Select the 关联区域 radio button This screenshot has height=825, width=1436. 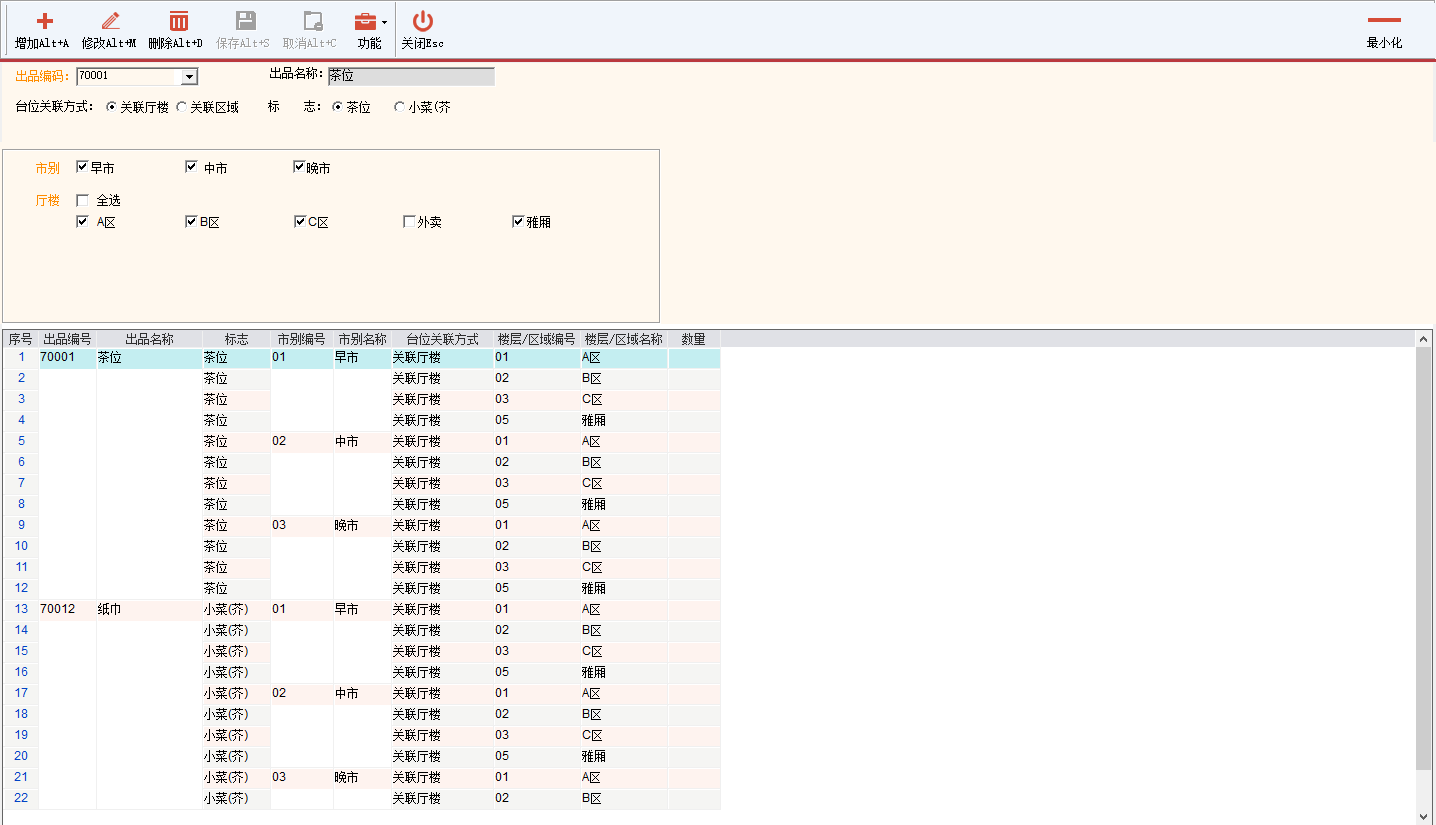coord(181,107)
